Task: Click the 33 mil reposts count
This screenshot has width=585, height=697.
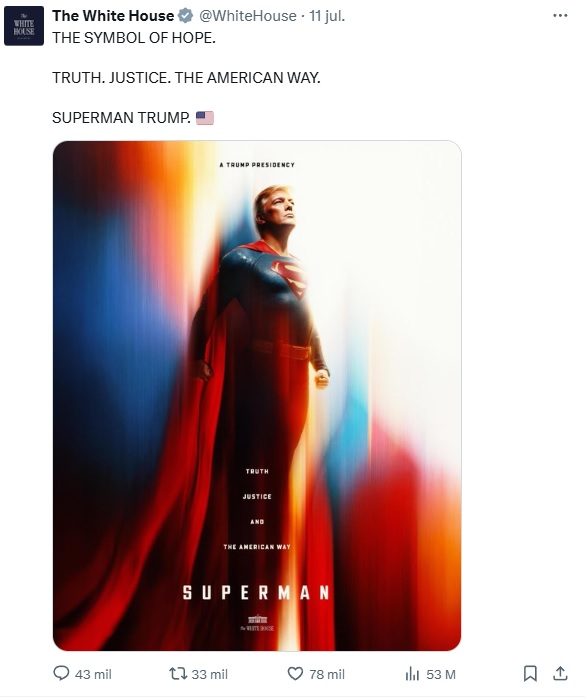Action: tap(209, 674)
